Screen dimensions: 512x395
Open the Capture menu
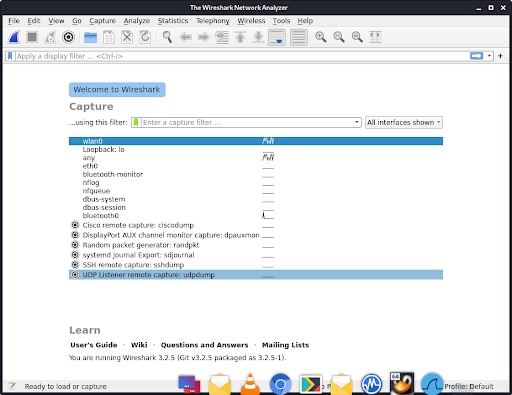pyautogui.click(x=102, y=21)
